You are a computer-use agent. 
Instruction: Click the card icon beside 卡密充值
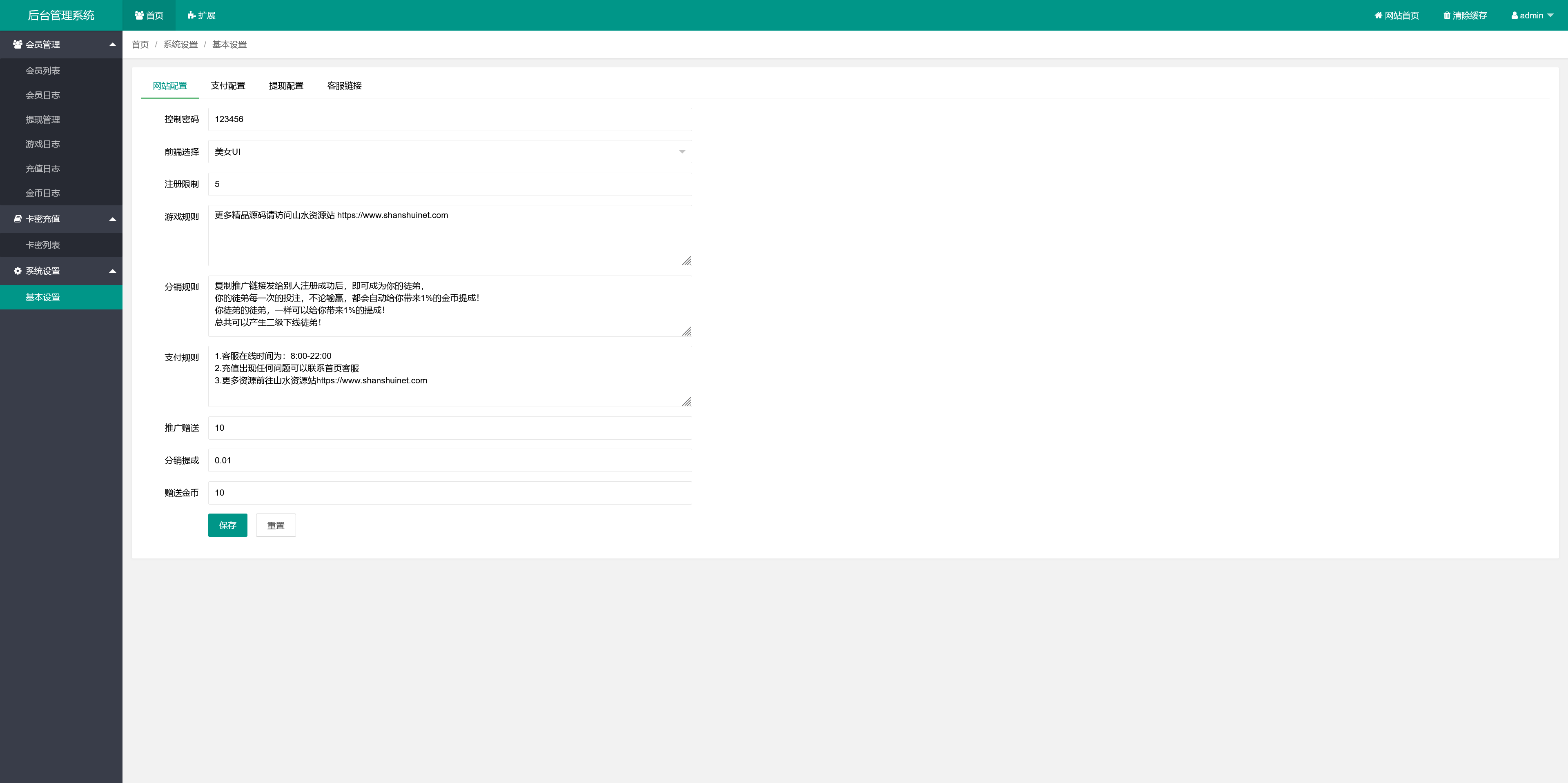tap(18, 218)
